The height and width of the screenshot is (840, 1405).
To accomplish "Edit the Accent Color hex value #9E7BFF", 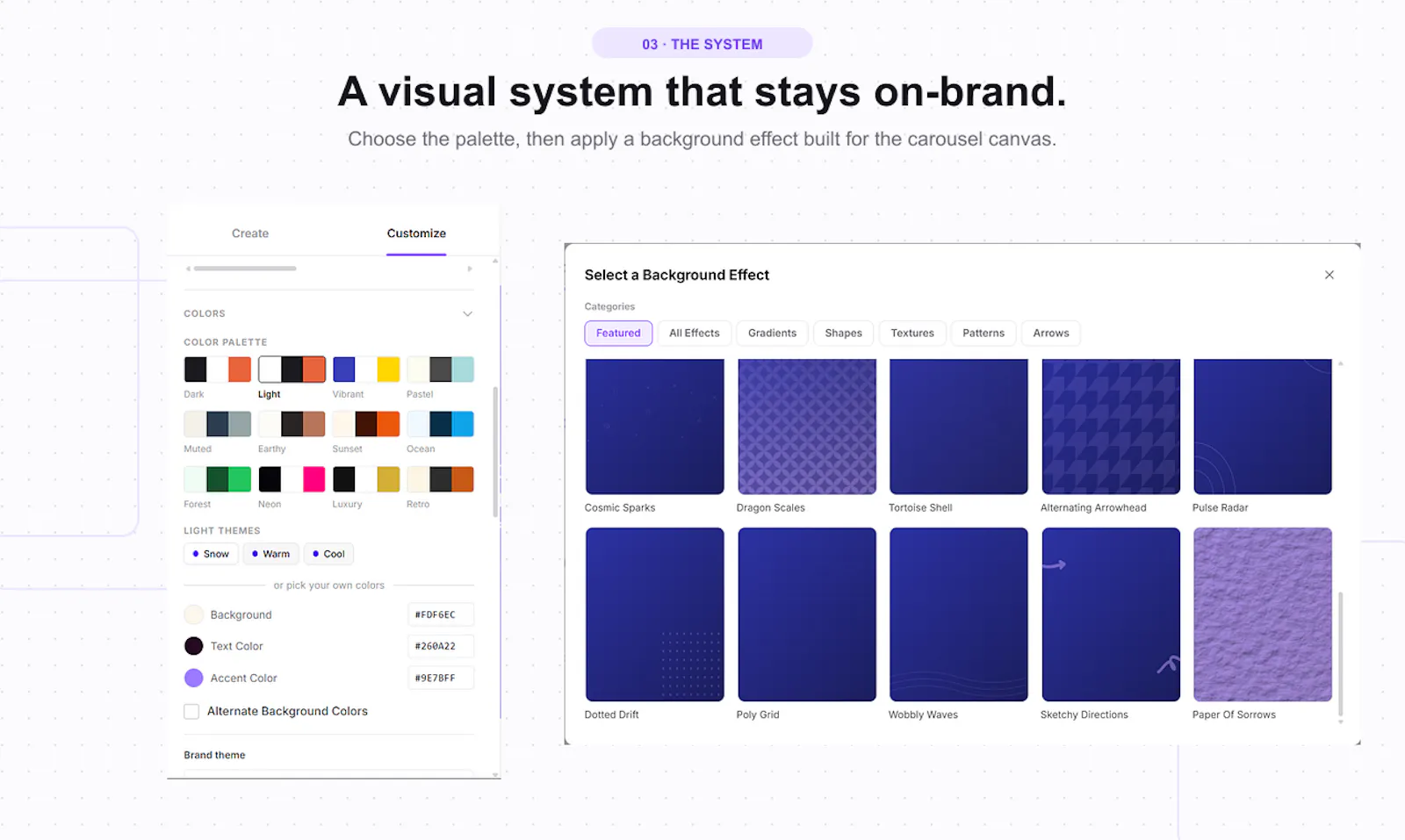I will tap(440, 678).
